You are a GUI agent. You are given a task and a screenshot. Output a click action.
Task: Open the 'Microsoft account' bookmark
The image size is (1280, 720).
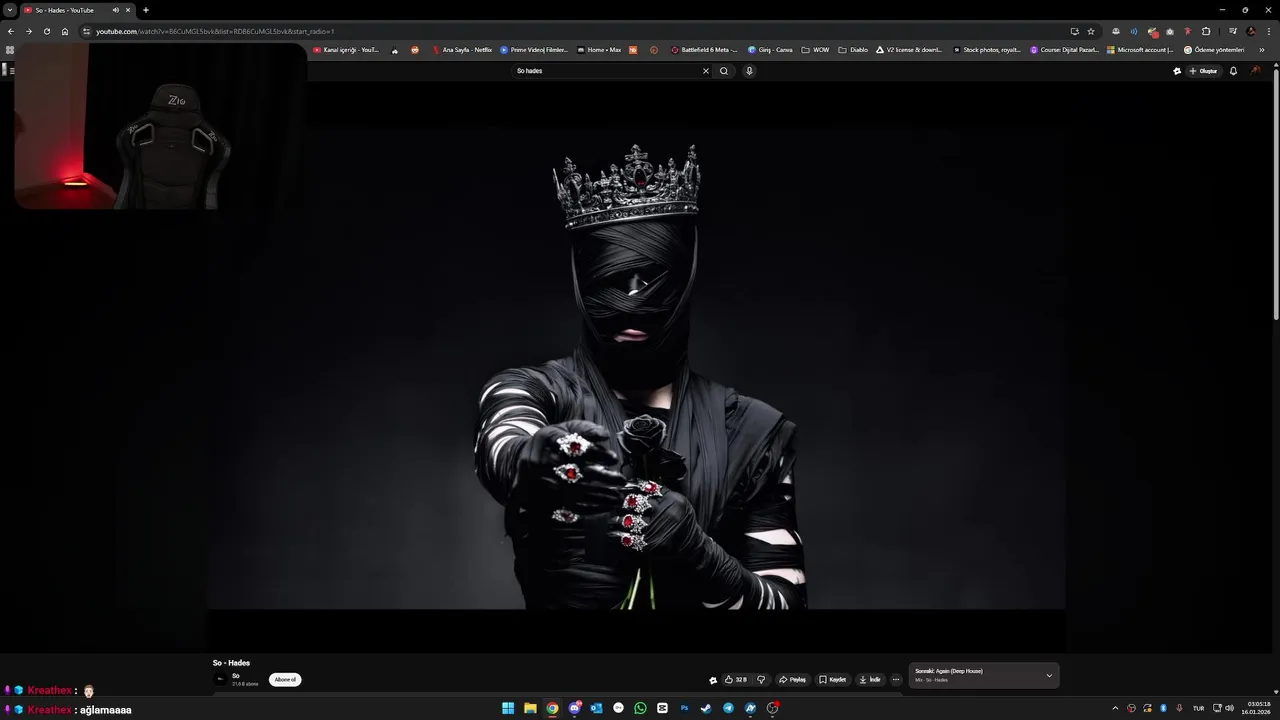tap(1140, 50)
